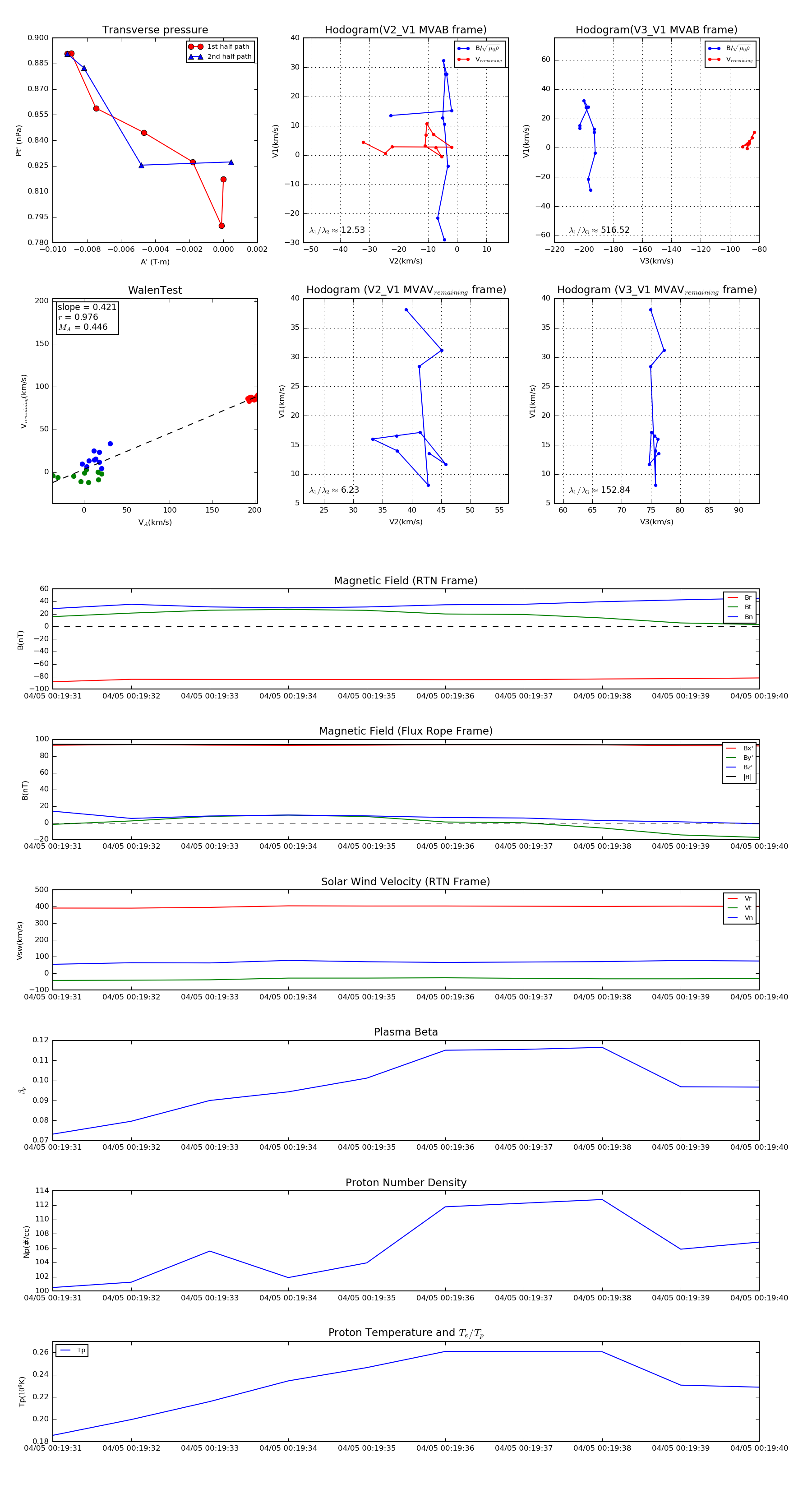
Task: Click the "Vsw(km/s)" y-axis label
Action: point(20,940)
